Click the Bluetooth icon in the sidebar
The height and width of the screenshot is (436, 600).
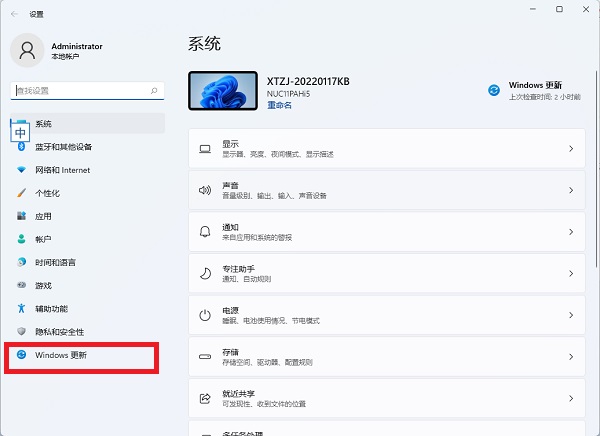point(21,147)
